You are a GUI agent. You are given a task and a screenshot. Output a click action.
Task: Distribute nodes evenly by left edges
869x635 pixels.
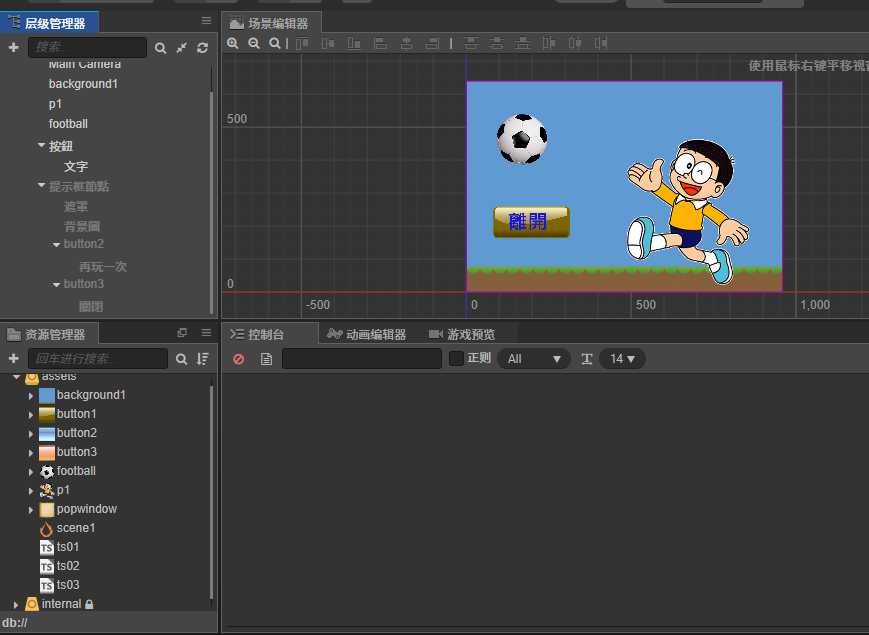click(549, 43)
